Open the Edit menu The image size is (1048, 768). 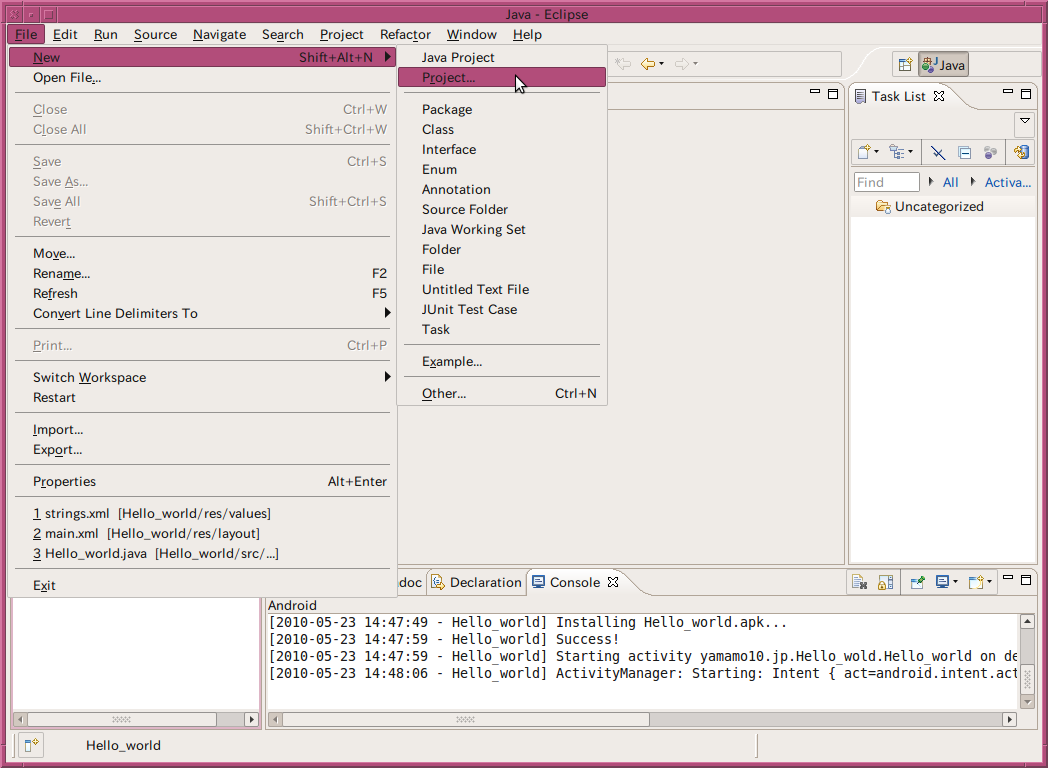[x=65, y=34]
